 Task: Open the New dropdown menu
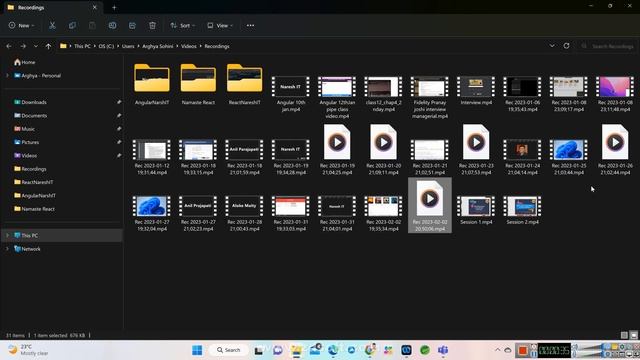pos(22,25)
